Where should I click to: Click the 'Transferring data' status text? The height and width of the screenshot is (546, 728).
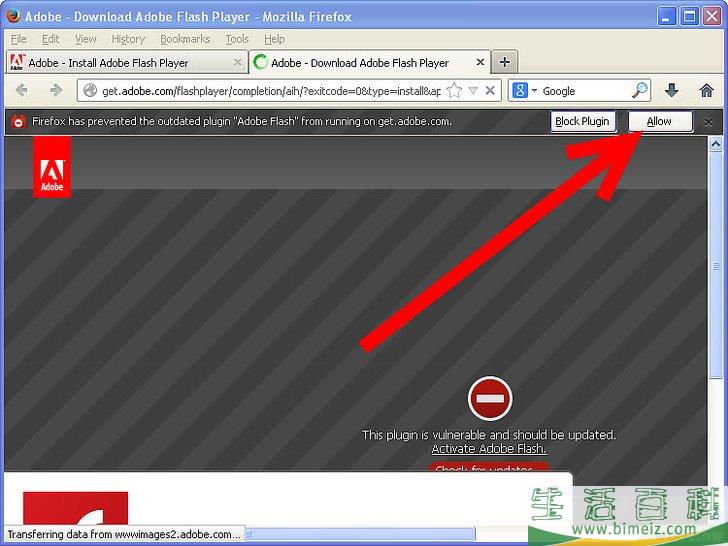pos(124,534)
